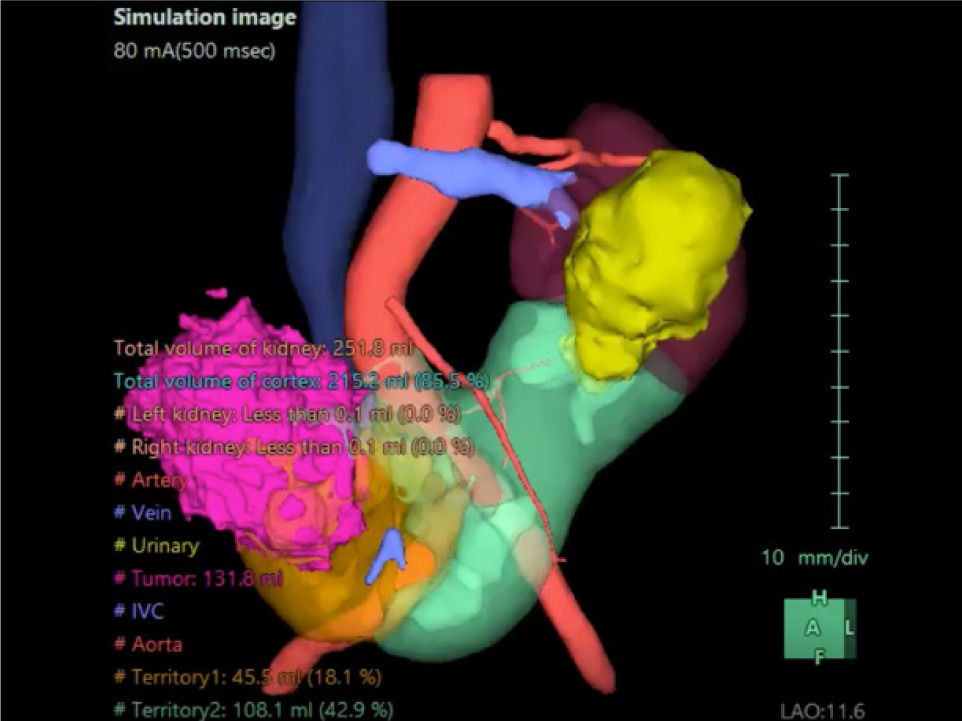Click the '80 mA(500 msec)' label
The height and width of the screenshot is (721, 962).
tap(193, 49)
